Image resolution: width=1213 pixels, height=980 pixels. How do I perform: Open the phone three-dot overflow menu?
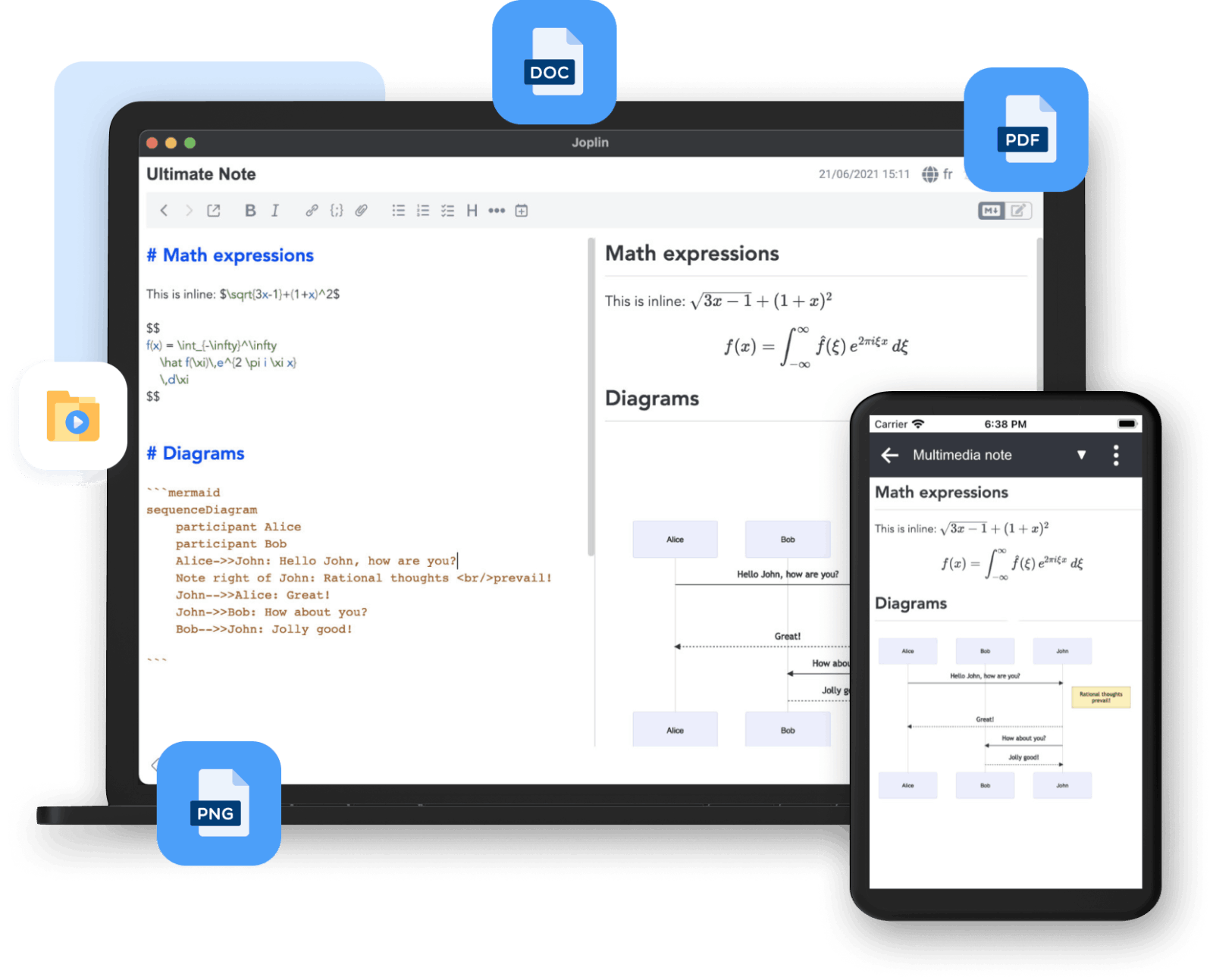(1116, 455)
